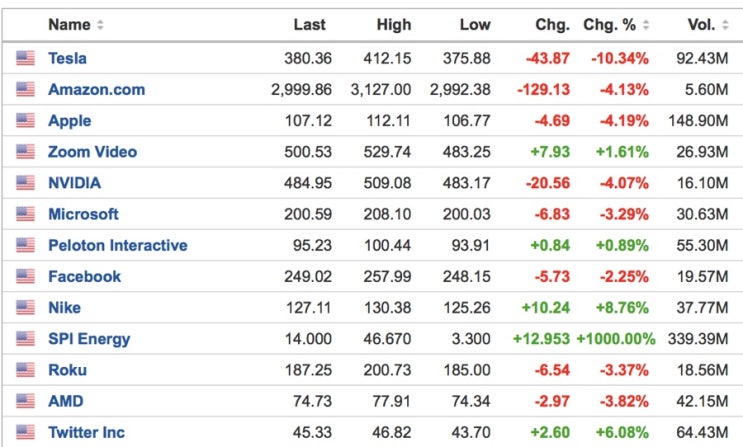743x447 pixels.
Task: Select Tesla's last price 380.36
Action: [308, 58]
